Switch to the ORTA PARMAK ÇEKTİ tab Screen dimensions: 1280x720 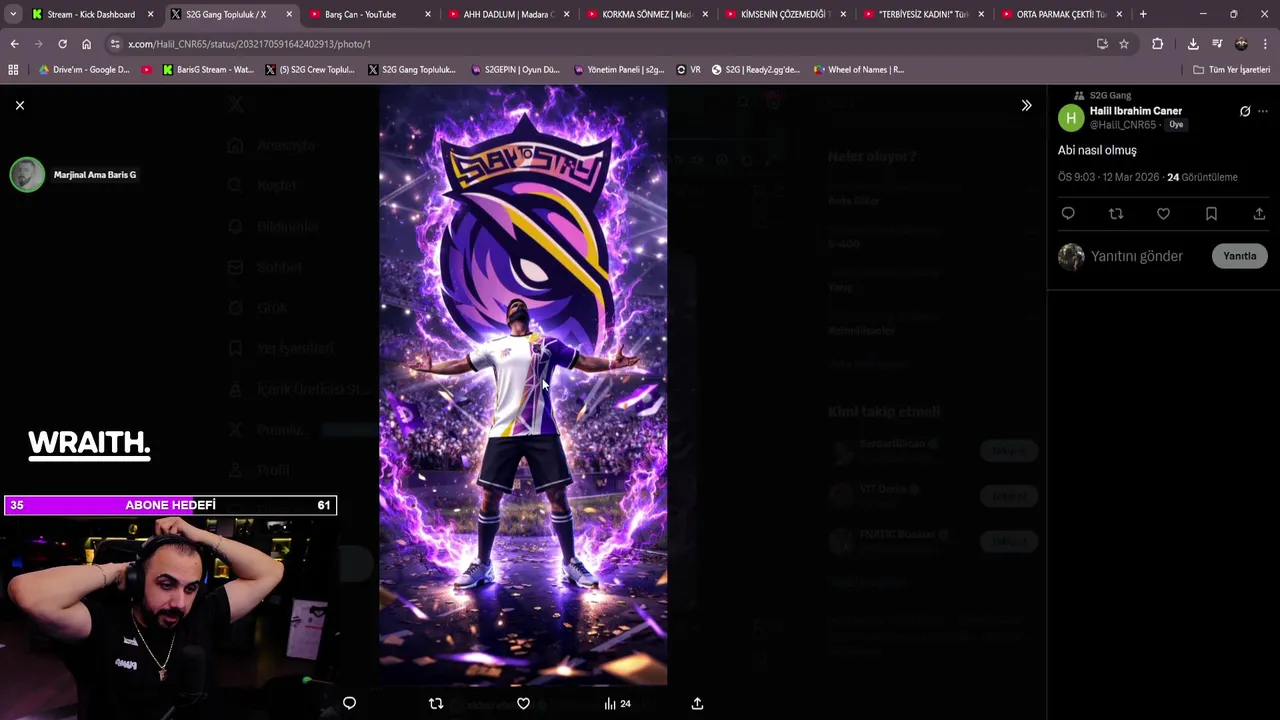1063,14
